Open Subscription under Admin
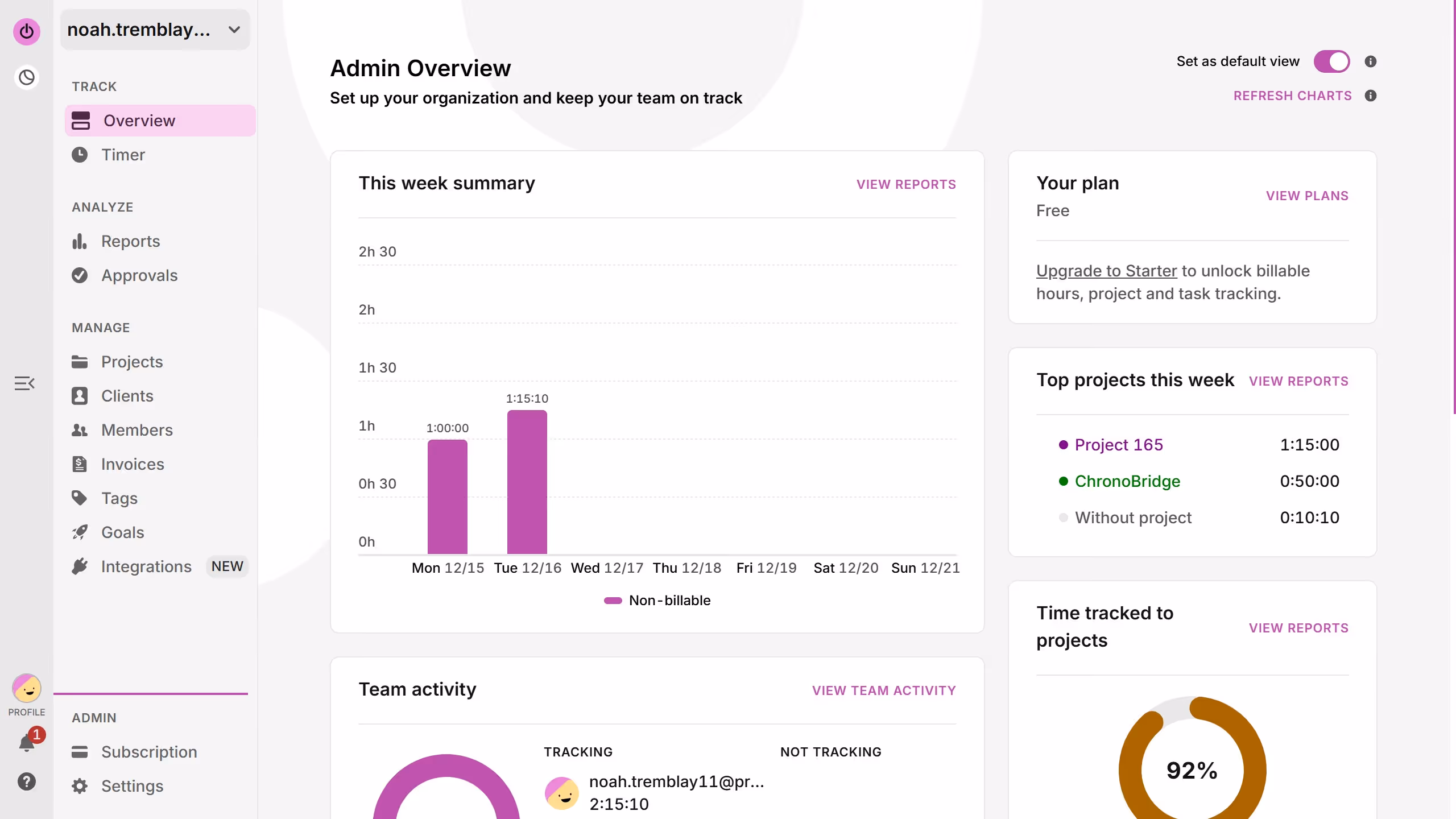The height and width of the screenshot is (819, 1456). pyautogui.click(x=160, y=752)
